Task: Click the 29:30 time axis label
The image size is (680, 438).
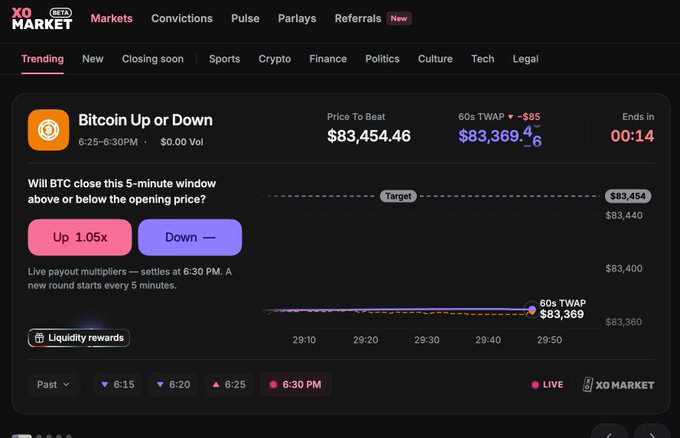Action: [x=427, y=340]
